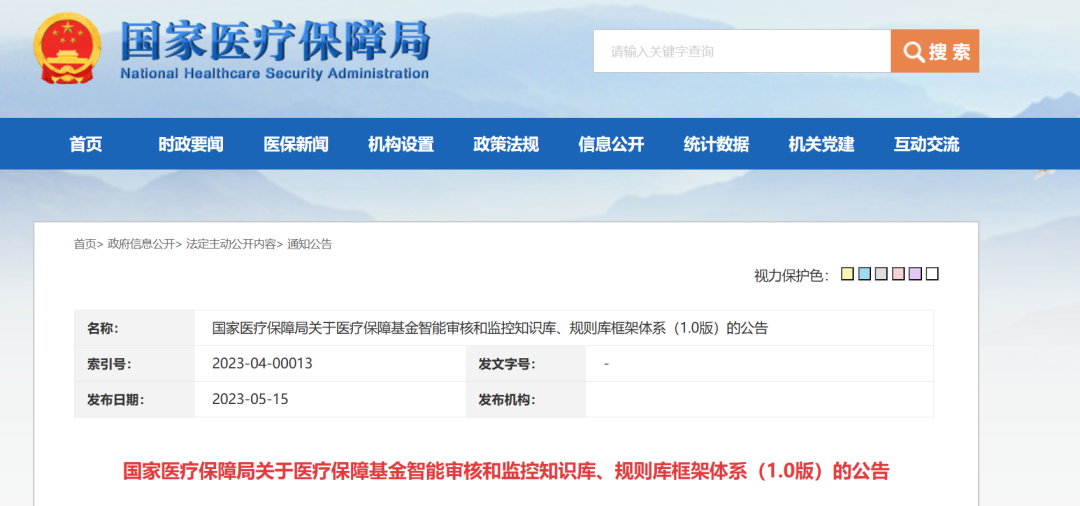Go to 医保新闻 section
The height and width of the screenshot is (506, 1080).
click(296, 145)
